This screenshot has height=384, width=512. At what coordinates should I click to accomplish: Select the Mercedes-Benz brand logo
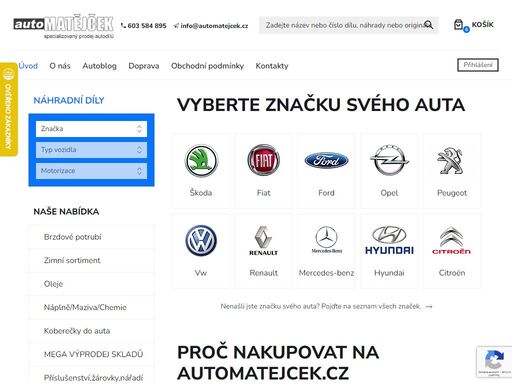[326, 240]
